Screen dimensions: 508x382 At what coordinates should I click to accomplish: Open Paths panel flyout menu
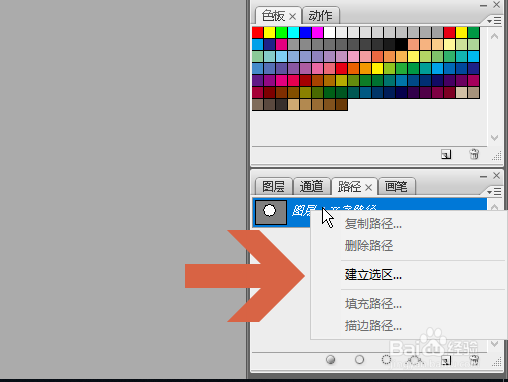(494, 192)
